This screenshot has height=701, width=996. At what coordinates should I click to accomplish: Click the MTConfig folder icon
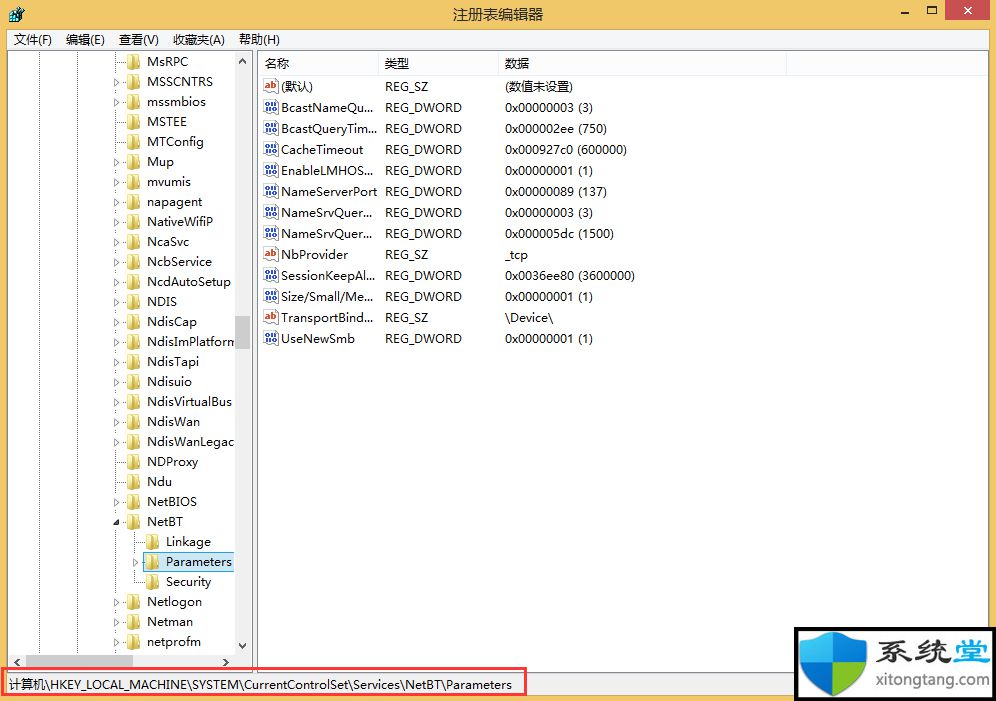[x=133, y=142]
